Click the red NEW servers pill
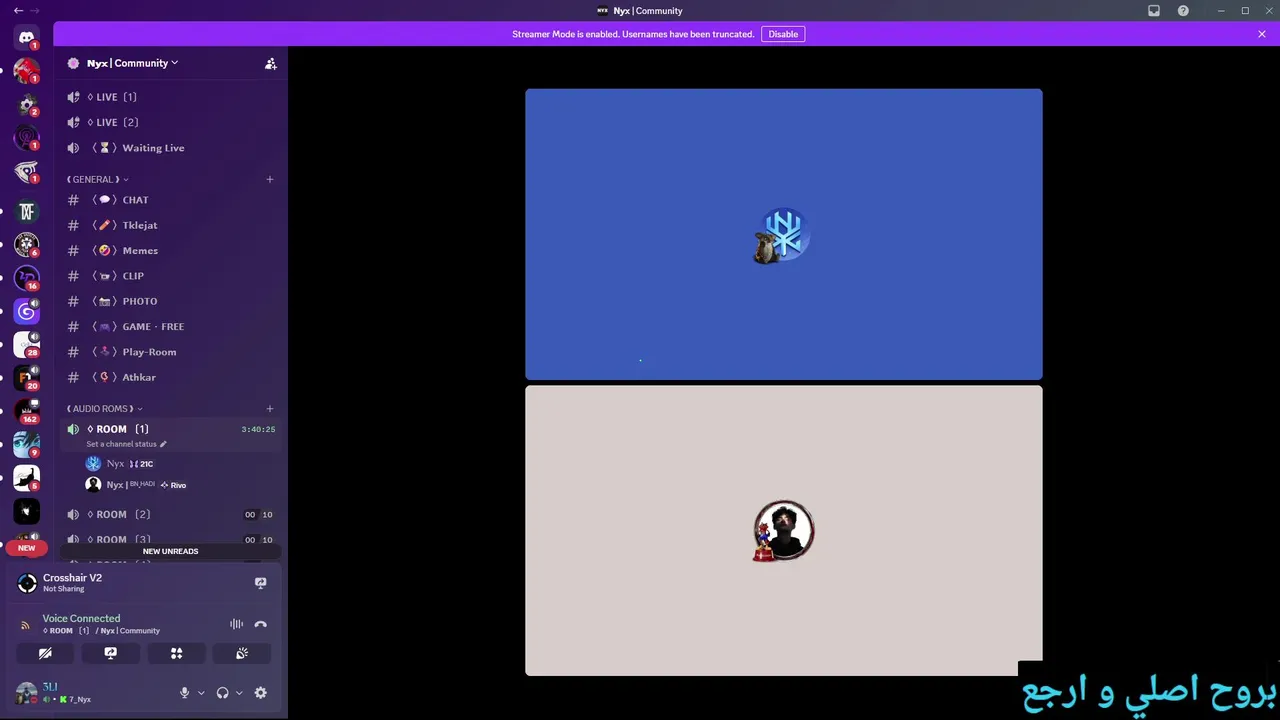 click(x=27, y=548)
